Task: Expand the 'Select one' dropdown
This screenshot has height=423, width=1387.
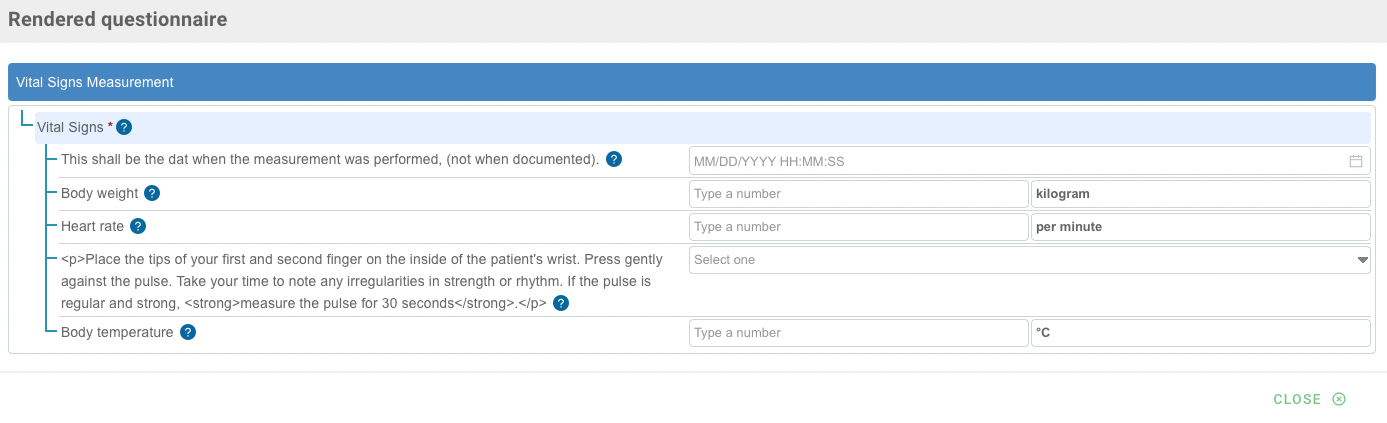Action: pos(1029,260)
